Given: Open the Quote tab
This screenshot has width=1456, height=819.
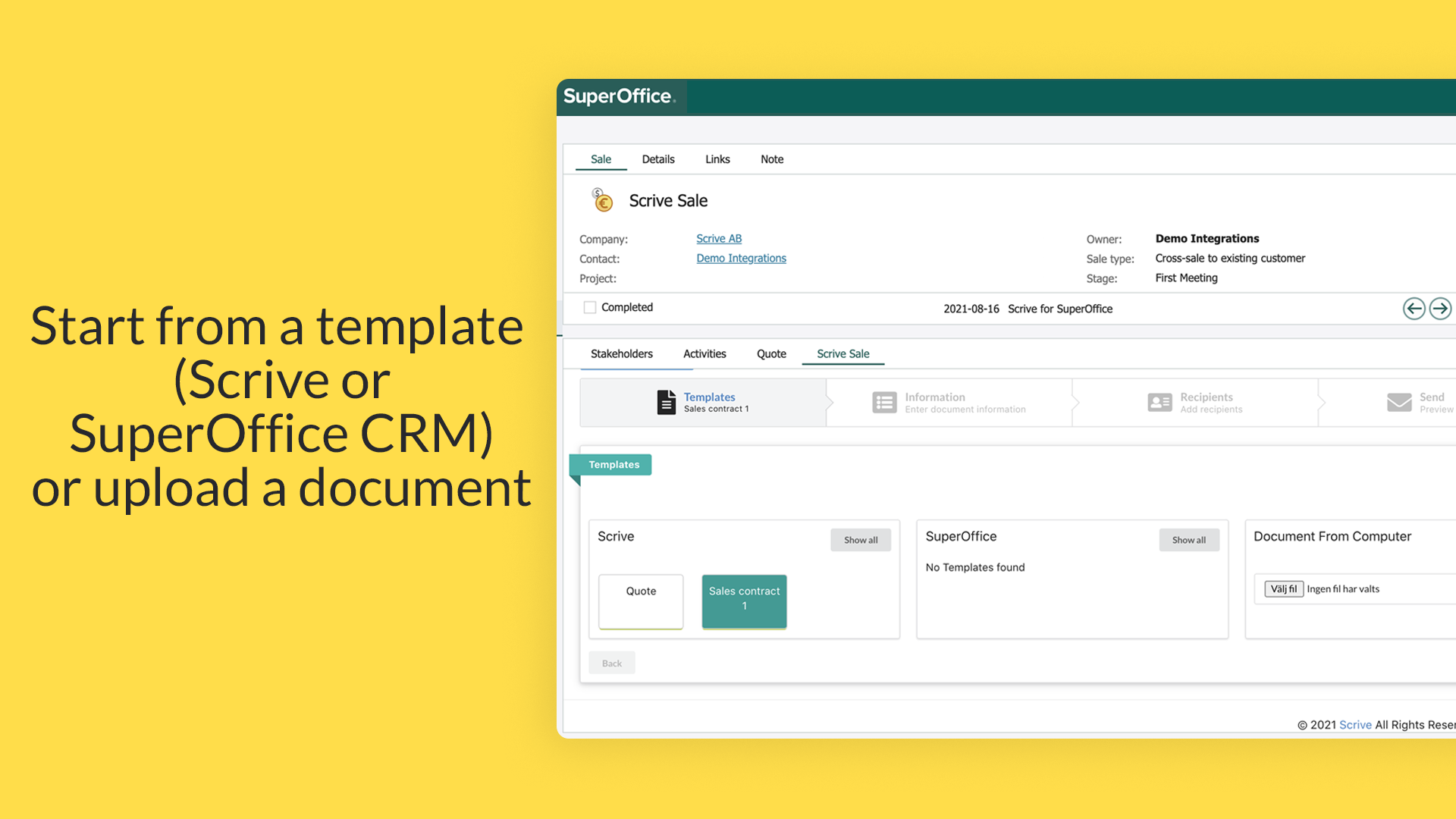Looking at the screenshot, I should coord(771,353).
